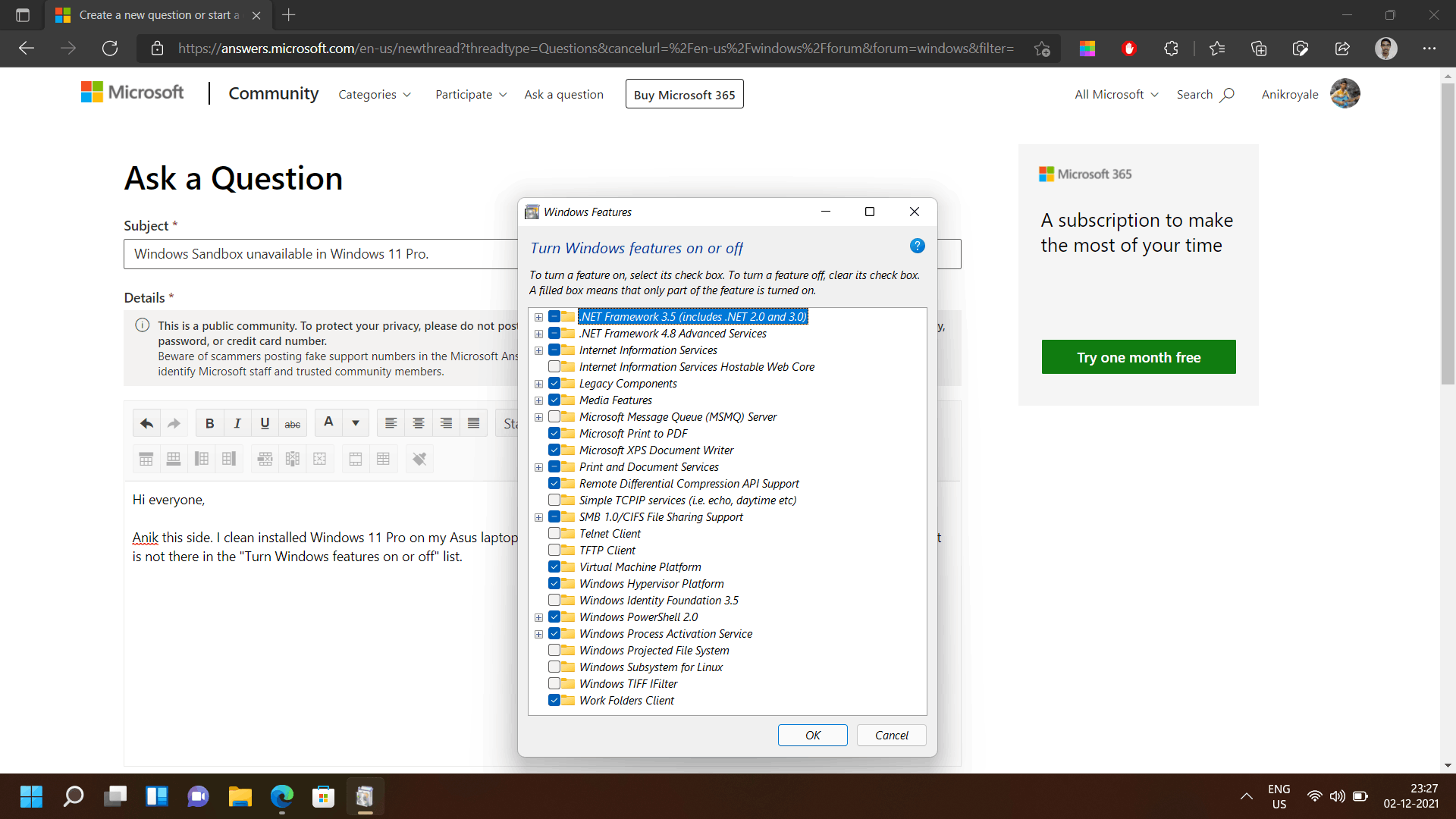Open the Edge profile avatar

point(1386,49)
